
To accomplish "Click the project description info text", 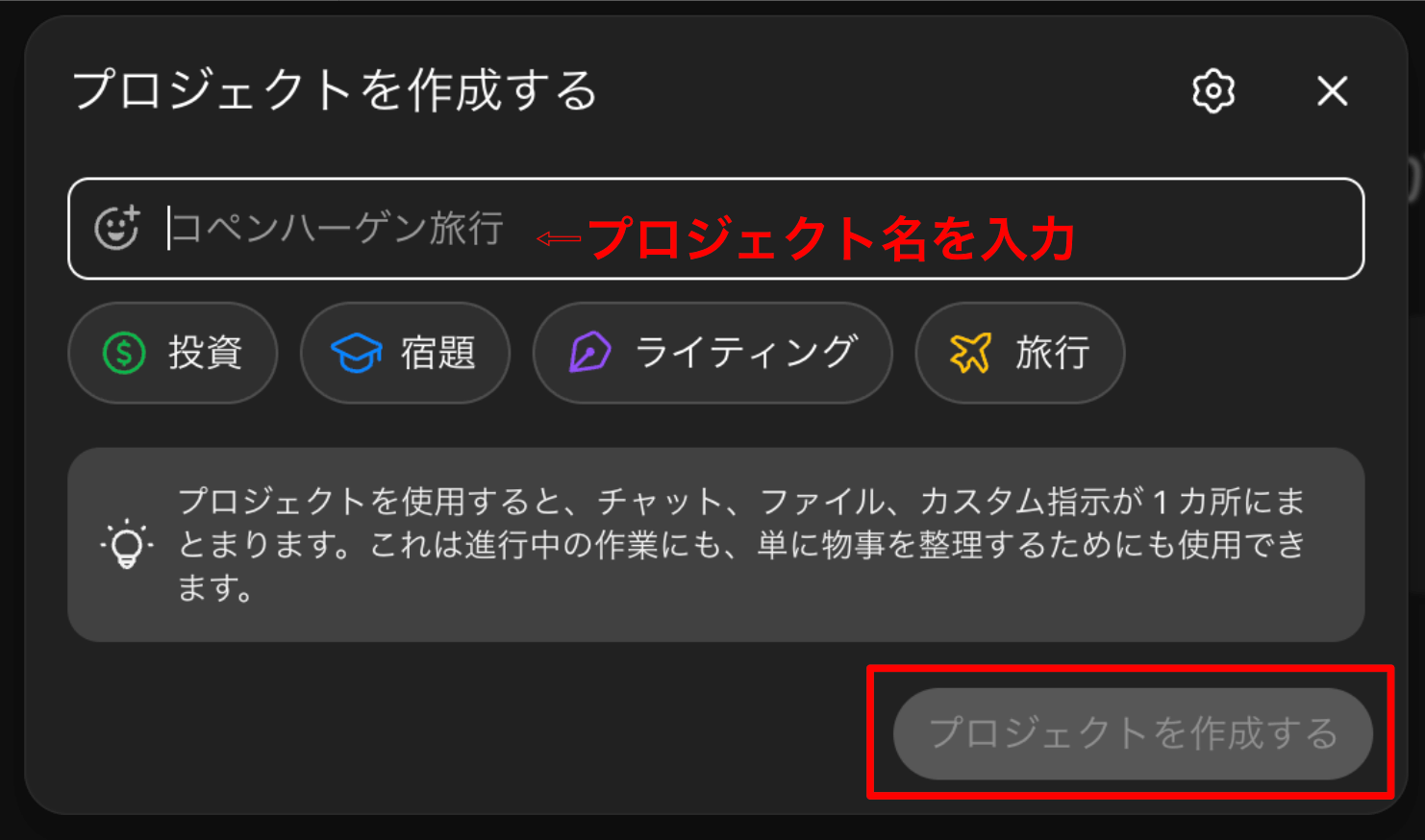I will (x=741, y=544).
